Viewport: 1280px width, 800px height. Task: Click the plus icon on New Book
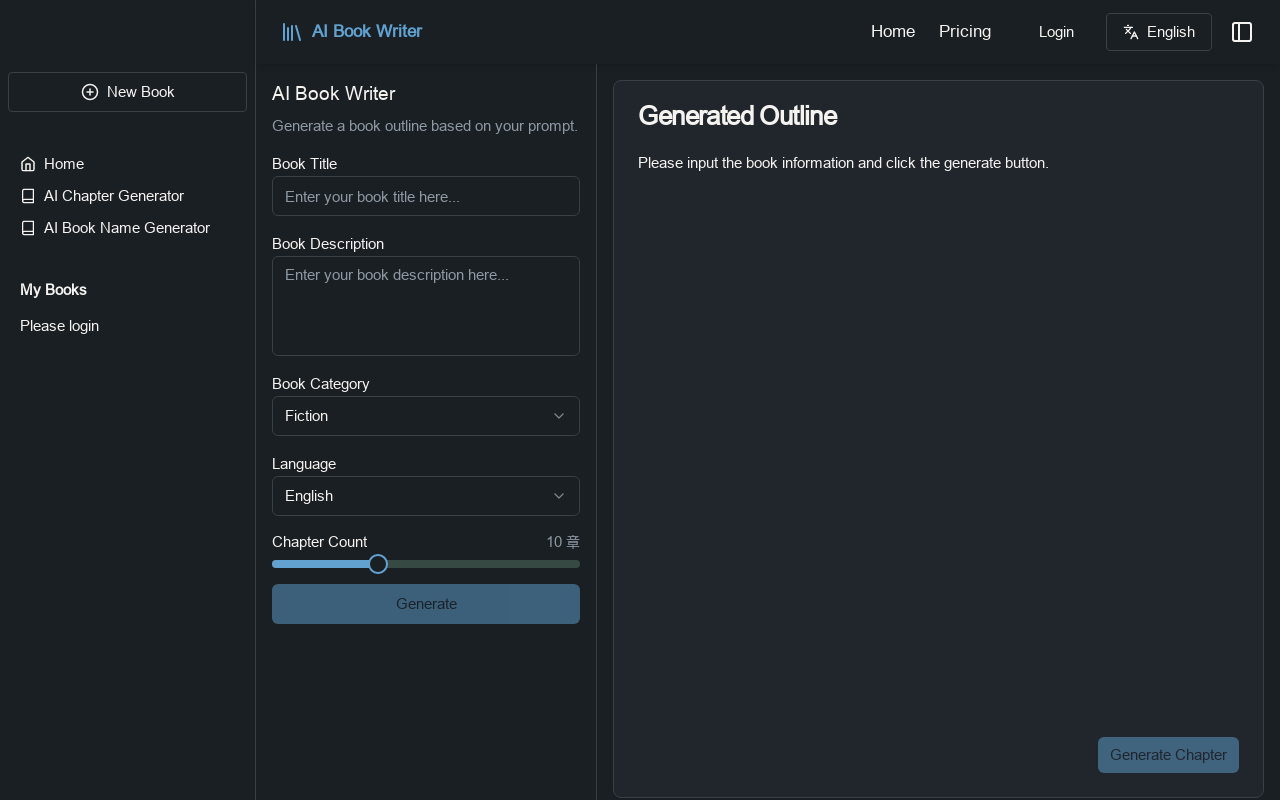[x=90, y=92]
